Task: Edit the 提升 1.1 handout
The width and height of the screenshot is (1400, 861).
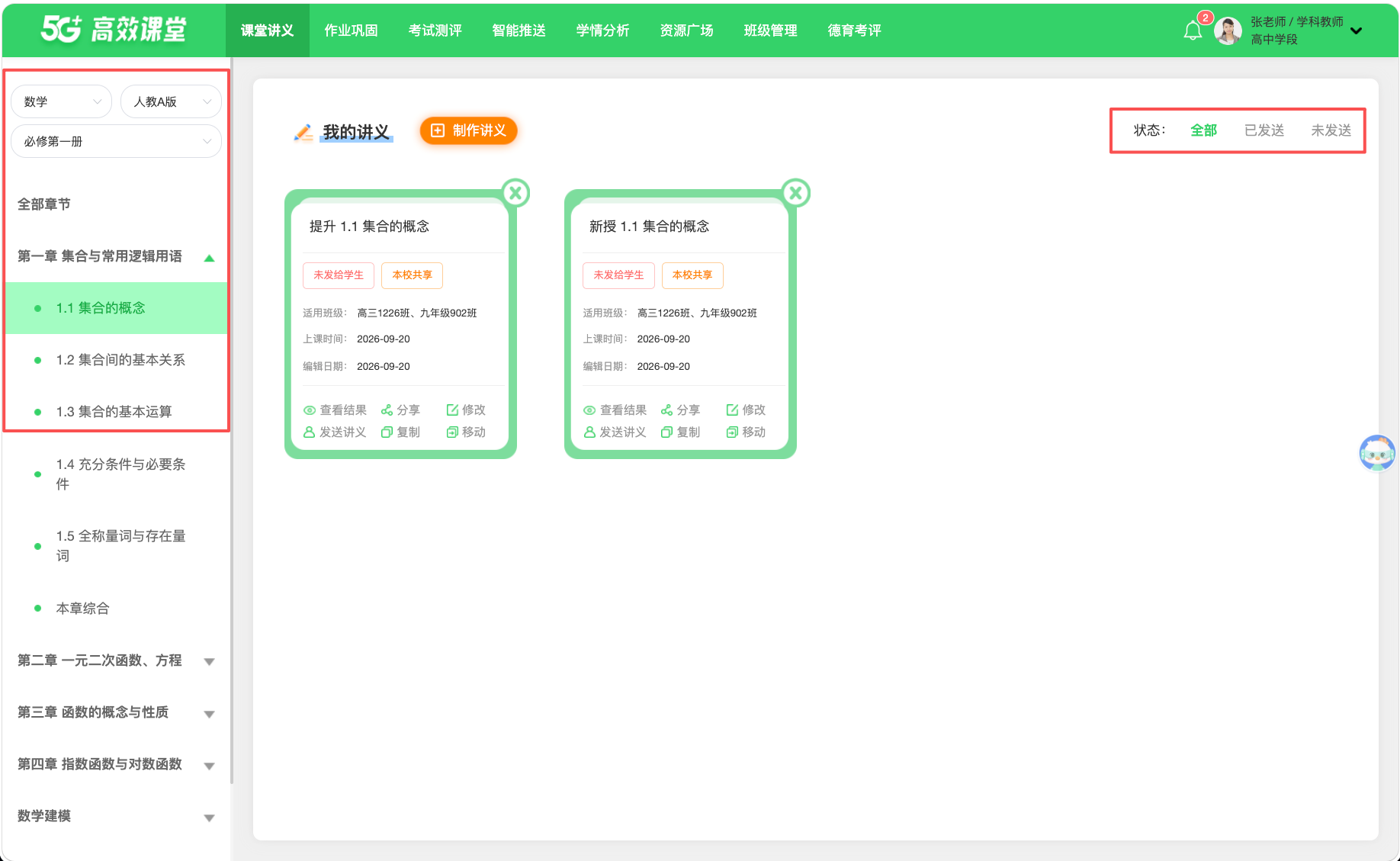Action: point(466,410)
